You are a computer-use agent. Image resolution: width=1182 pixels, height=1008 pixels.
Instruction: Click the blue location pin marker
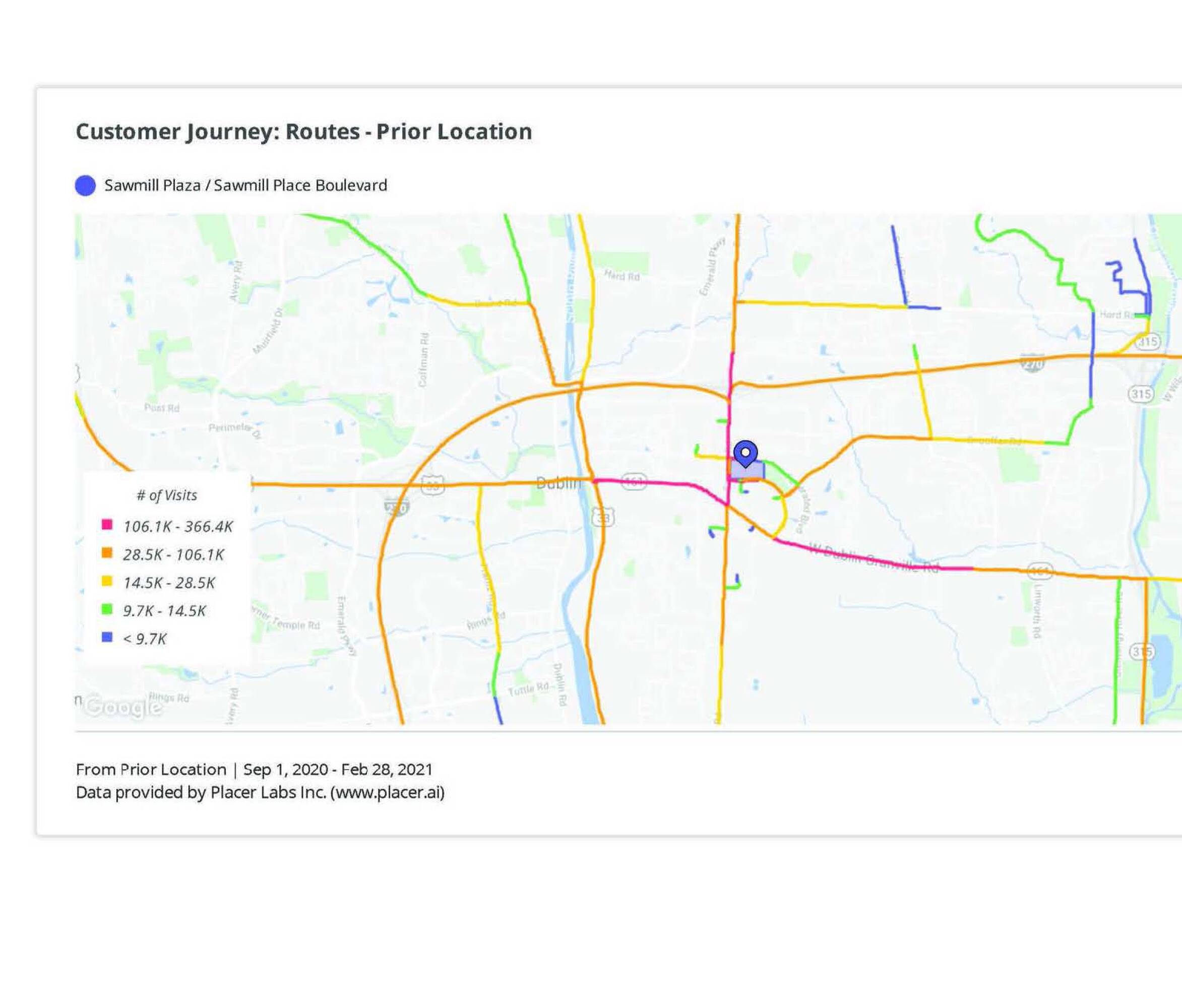click(x=745, y=453)
